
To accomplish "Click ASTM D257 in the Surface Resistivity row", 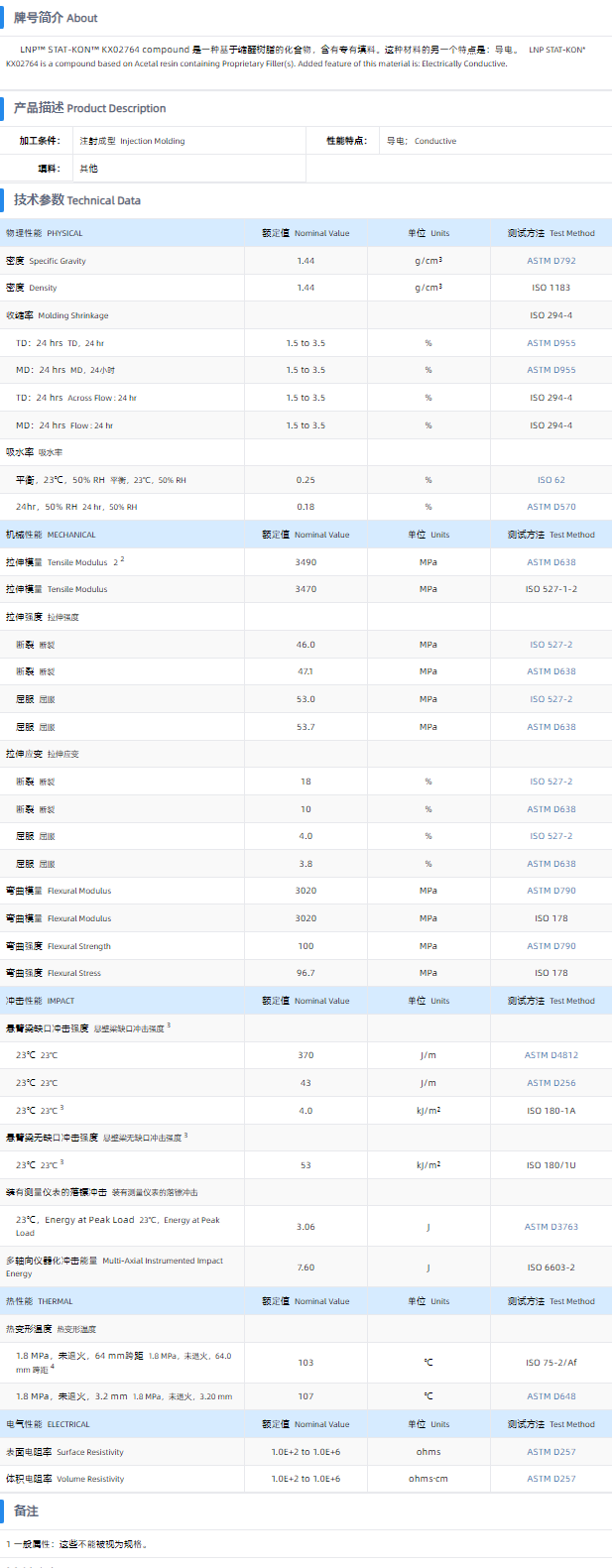I will click(551, 1452).
